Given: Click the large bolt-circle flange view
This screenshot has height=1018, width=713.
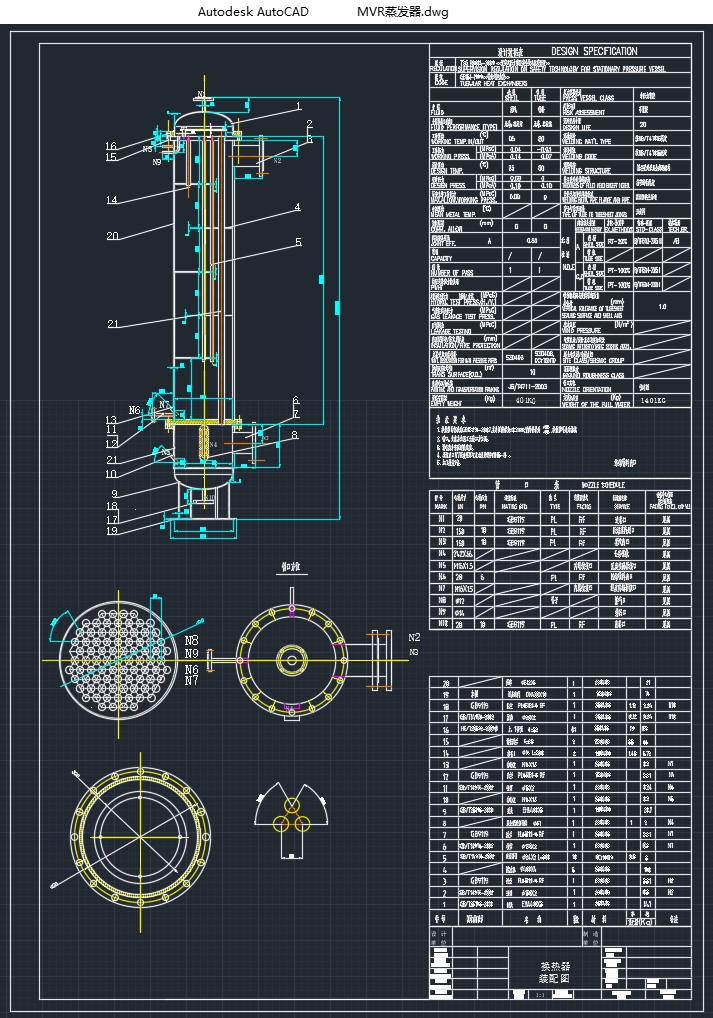Looking at the screenshot, I should [140, 831].
